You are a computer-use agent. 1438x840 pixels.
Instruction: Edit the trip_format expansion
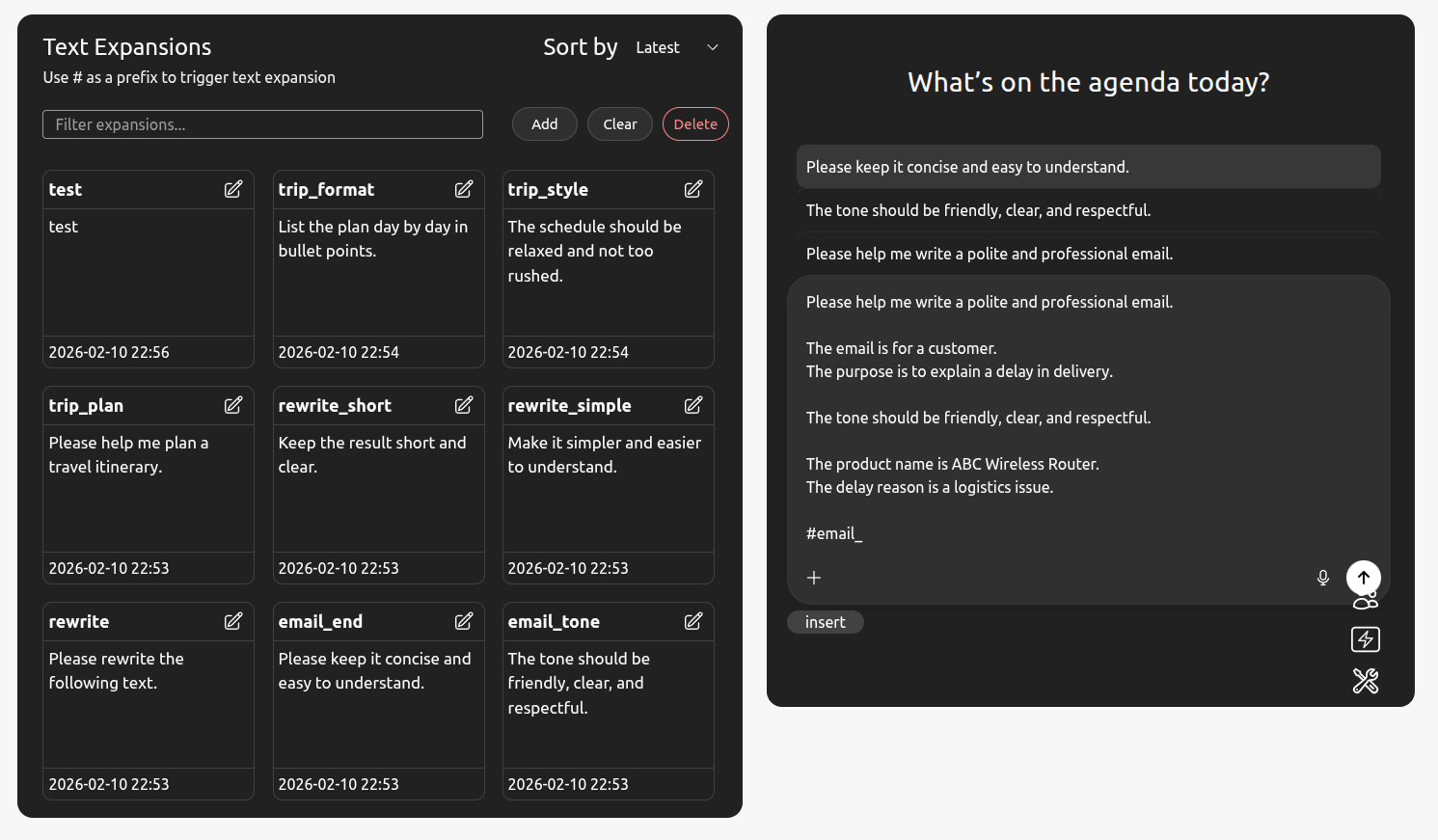[x=464, y=189]
